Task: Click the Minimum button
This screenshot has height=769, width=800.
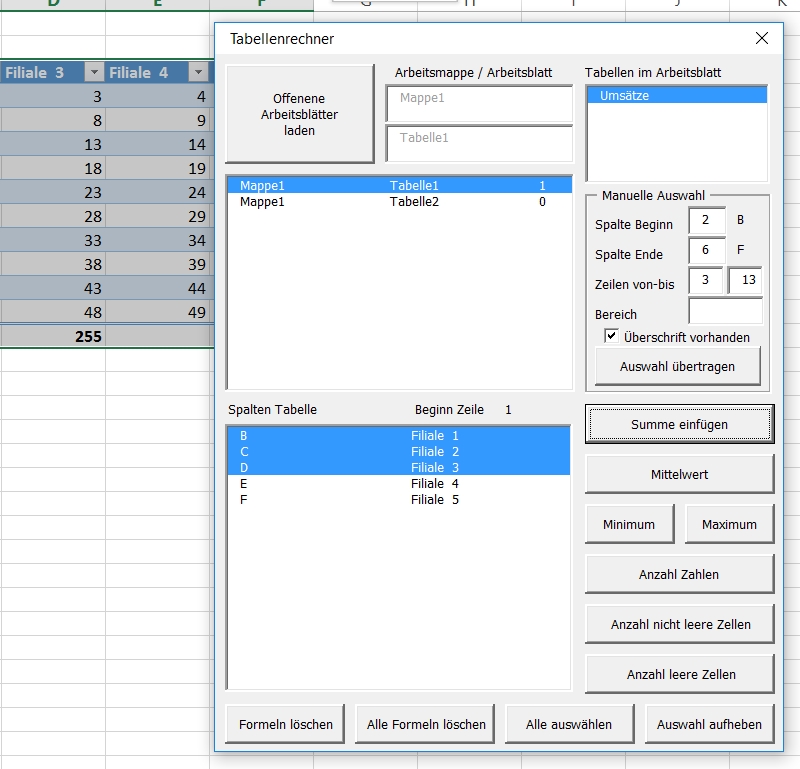Action: (x=629, y=524)
